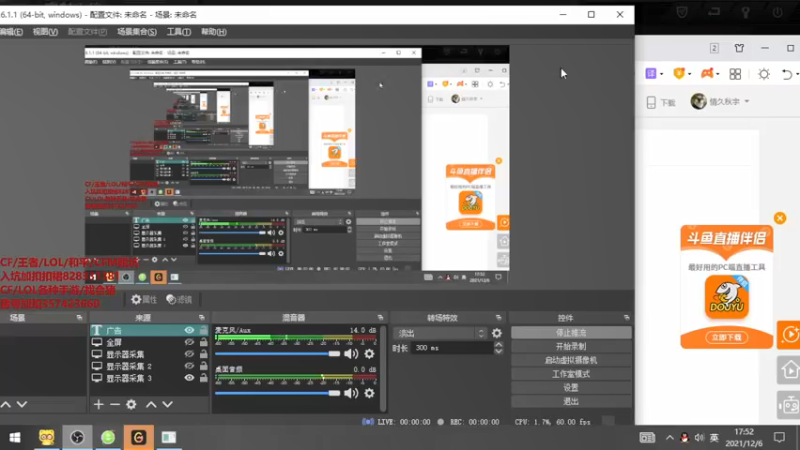This screenshot has width=800, height=450.
Task: Mute the 桌面音频 speaker icon
Action: click(351, 393)
